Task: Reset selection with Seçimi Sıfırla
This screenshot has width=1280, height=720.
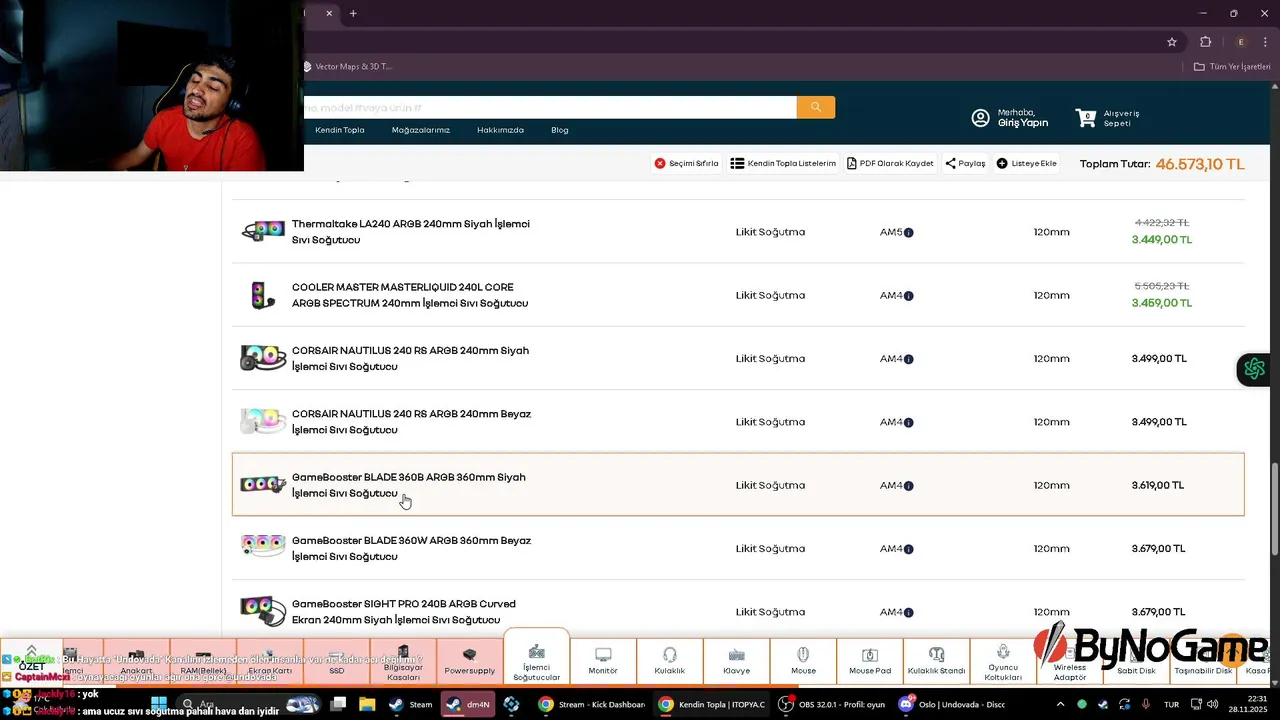Action: (x=686, y=163)
